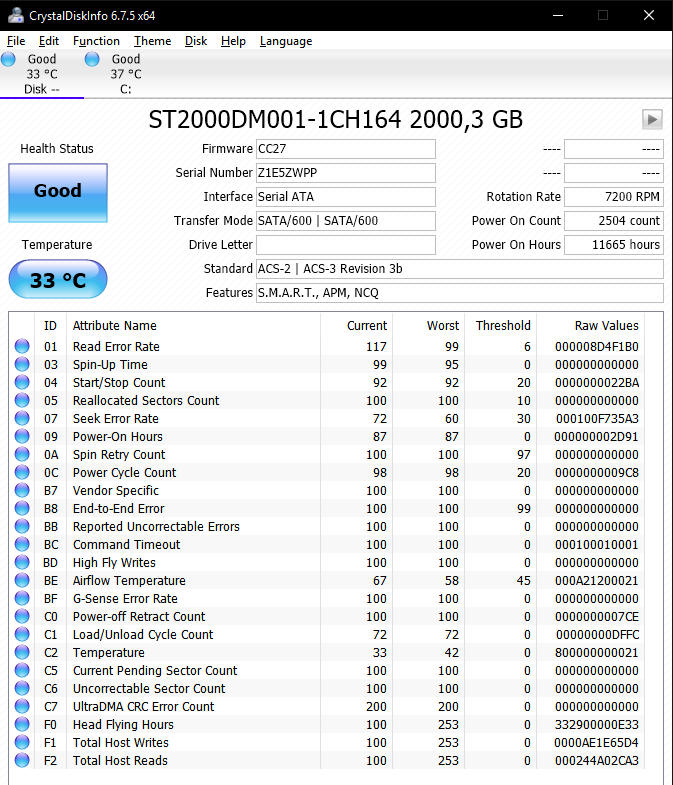
Task: Open the Theme menu
Action: point(152,41)
